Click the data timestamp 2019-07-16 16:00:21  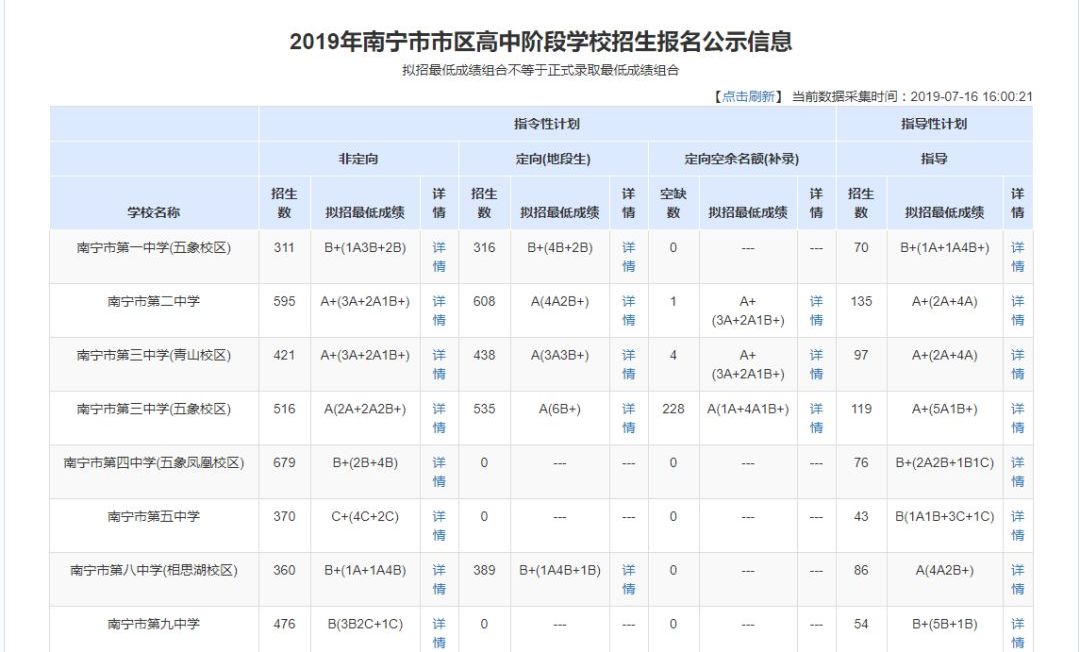971,96
